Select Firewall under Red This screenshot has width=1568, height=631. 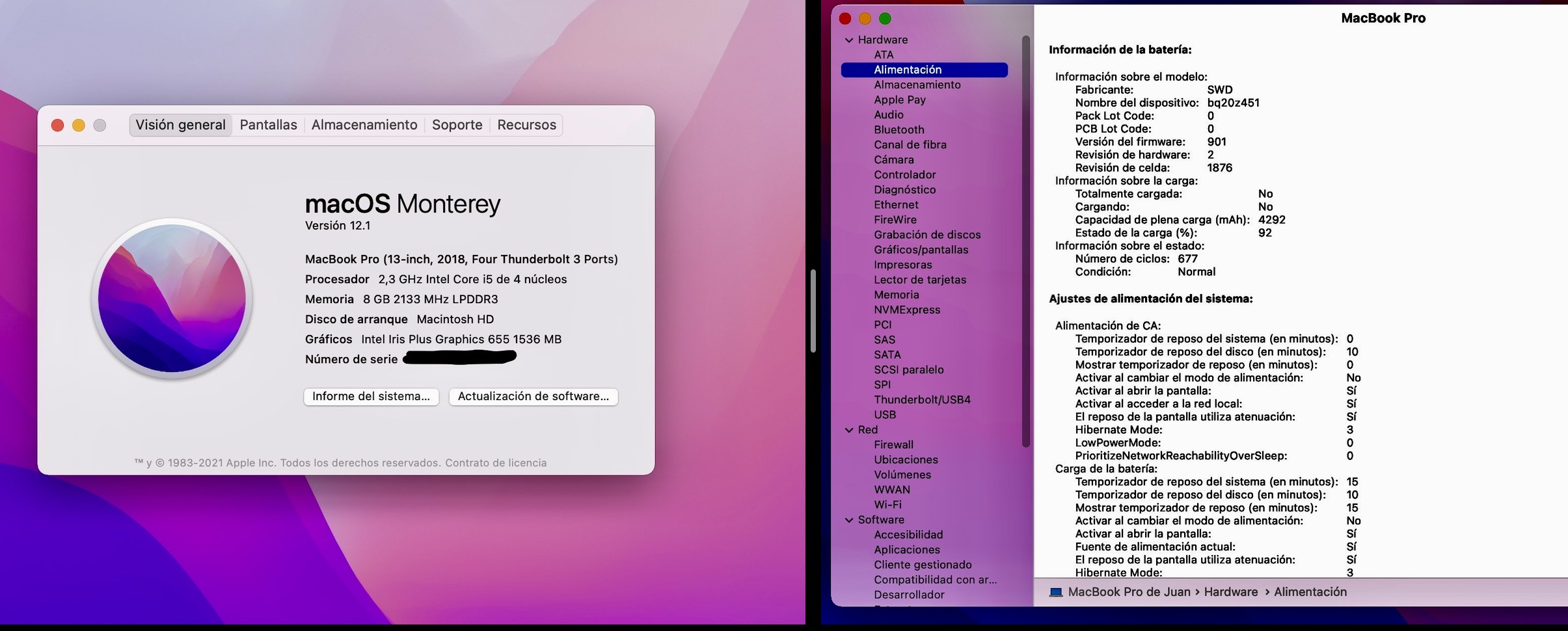pyautogui.click(x=893, y=444)
